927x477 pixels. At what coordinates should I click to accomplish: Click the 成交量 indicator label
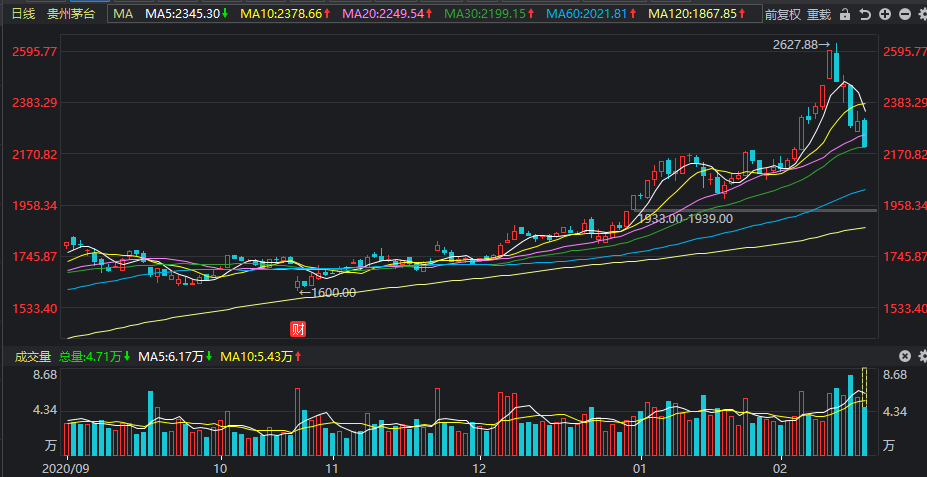tap(32, 356)
